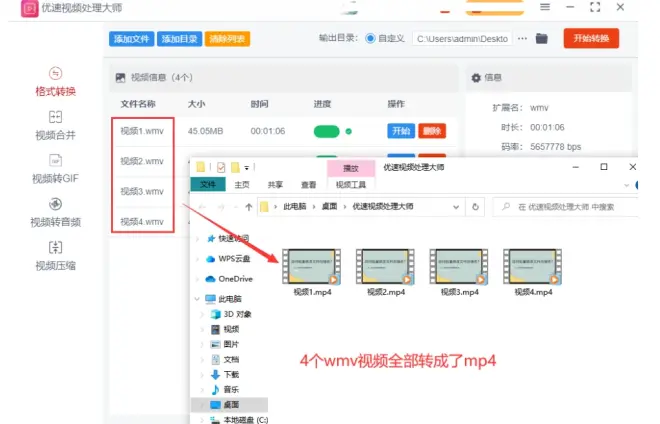Open the quick access toolbar dropdown arrow

point(247,168)
